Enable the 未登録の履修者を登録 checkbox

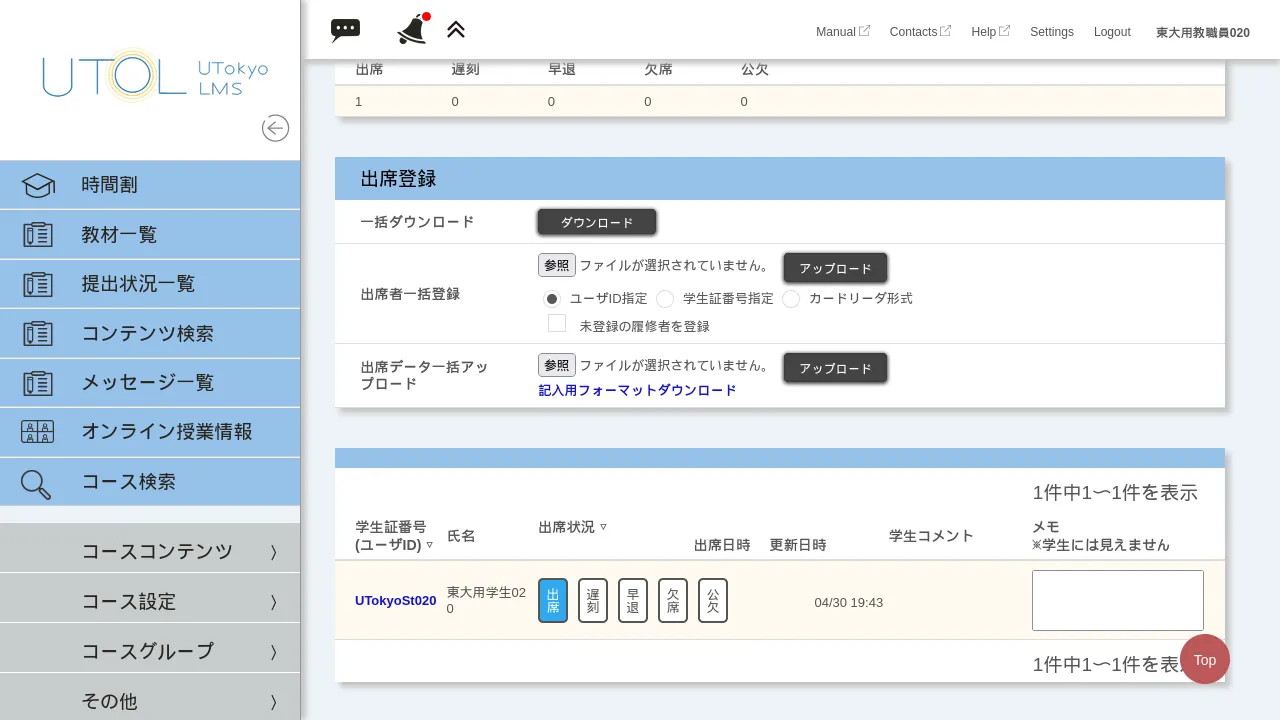pyautogui.click(x=557, y=323)
